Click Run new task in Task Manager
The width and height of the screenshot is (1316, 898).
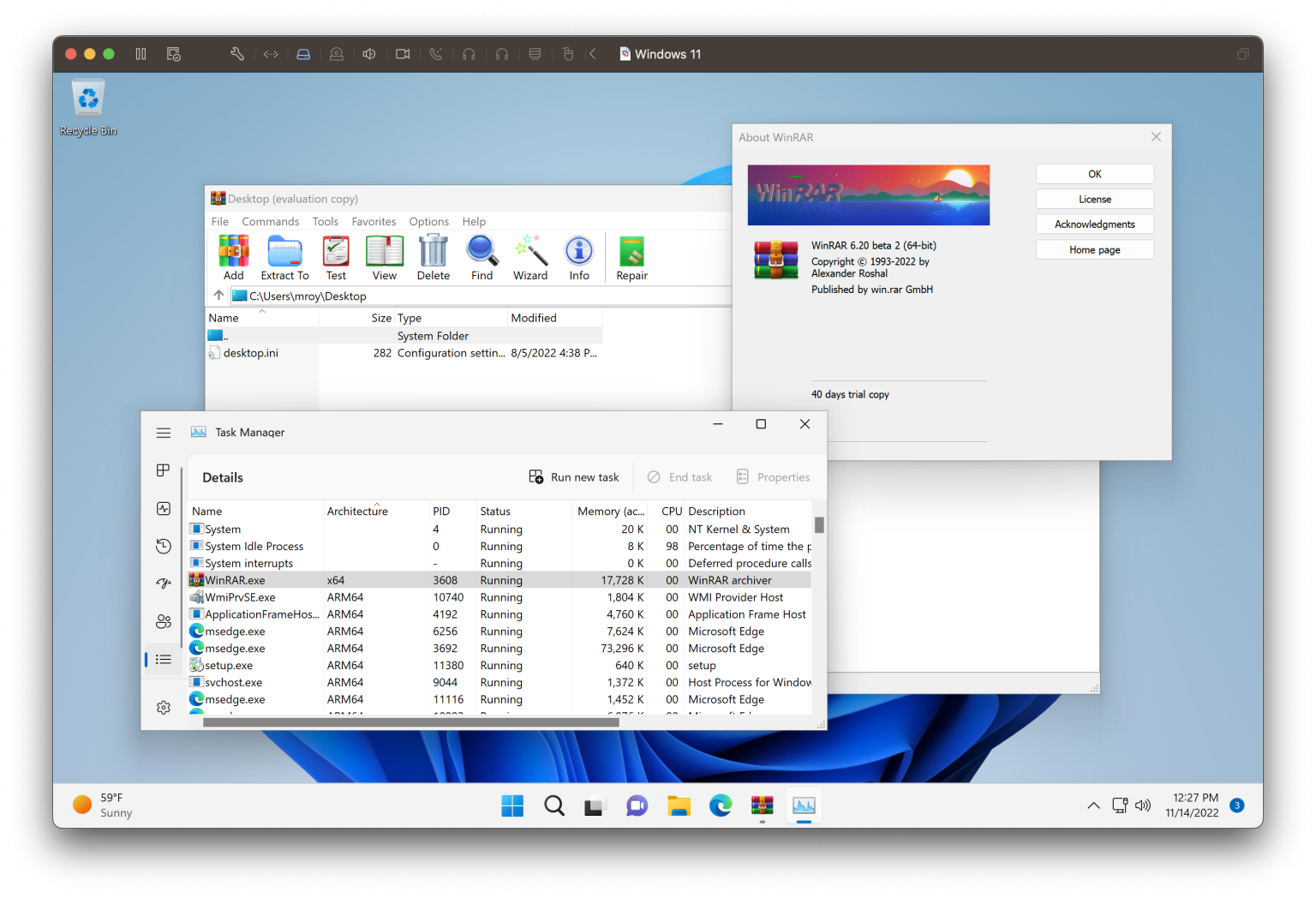click(573, 476)
